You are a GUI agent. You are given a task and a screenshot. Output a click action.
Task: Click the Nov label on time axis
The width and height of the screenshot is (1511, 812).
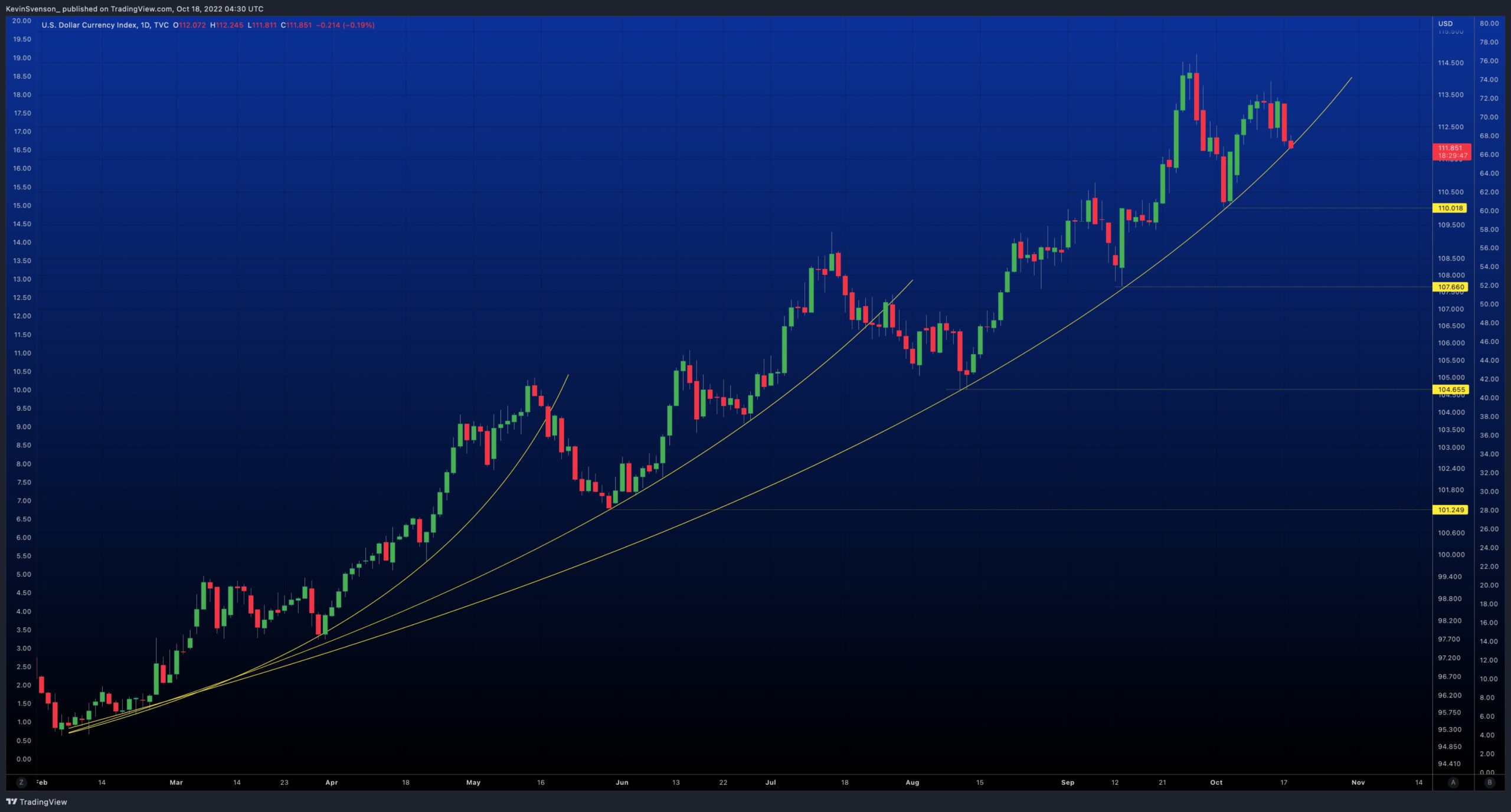click(x=1358, y=782)
